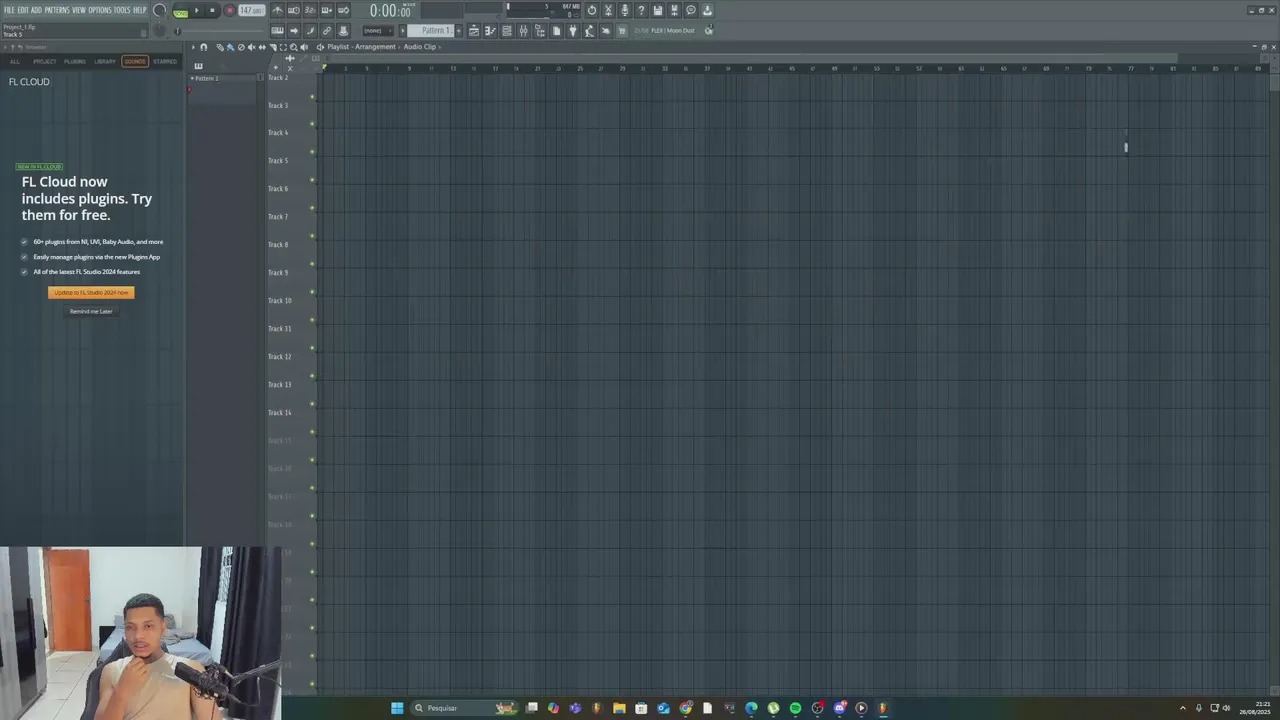
Task: Switch browser to ALL tab
Action: (x=15, y=61)
